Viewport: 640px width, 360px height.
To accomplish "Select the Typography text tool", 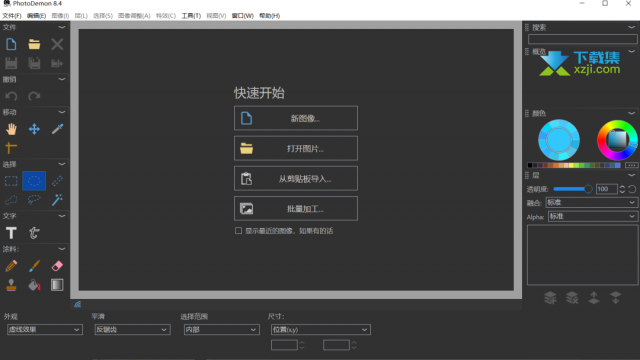I will click(34, 233).
